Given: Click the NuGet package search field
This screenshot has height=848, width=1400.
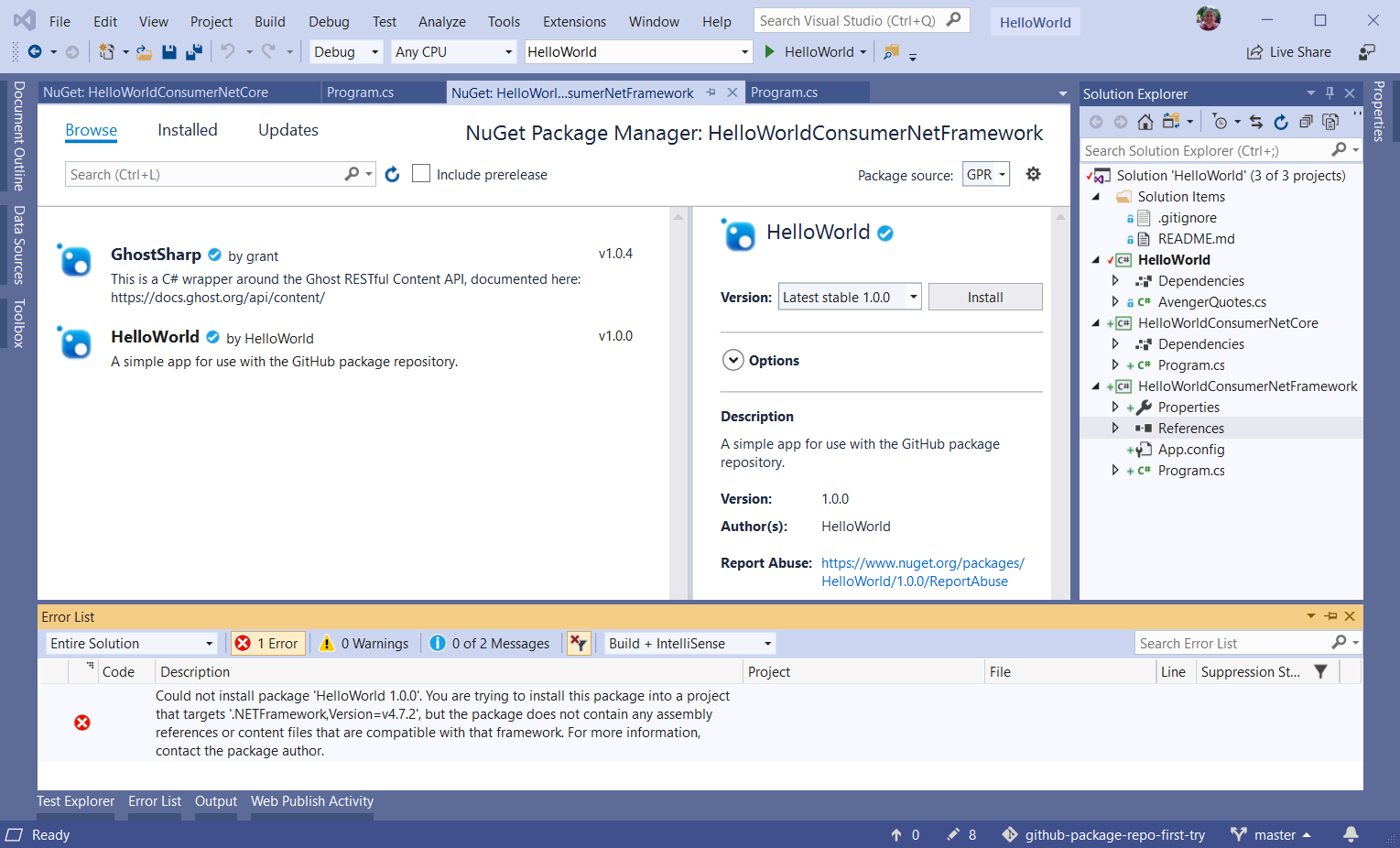Looking at the screenshot, I should [x=203, y=174].
